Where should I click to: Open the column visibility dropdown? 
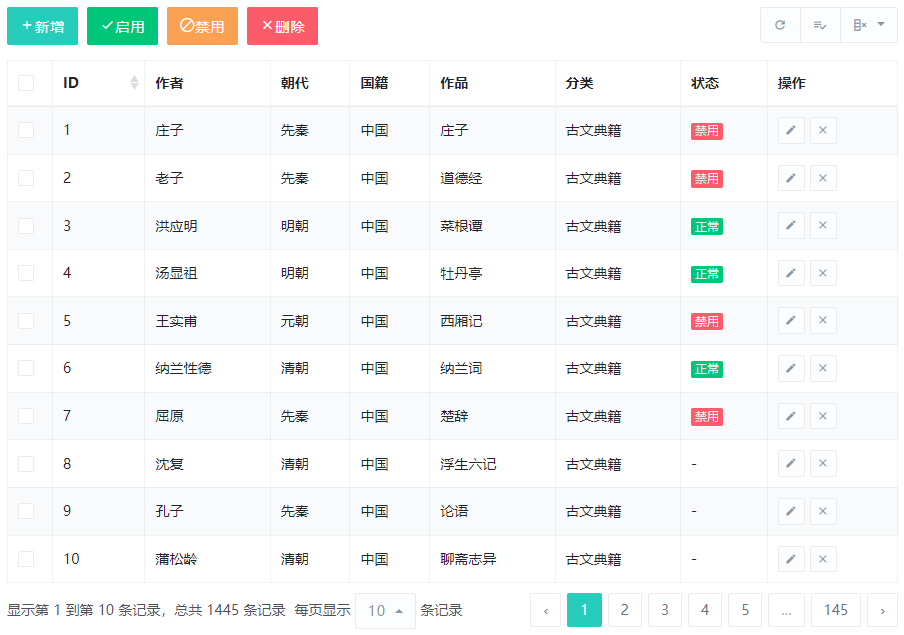tap(868, 25)
